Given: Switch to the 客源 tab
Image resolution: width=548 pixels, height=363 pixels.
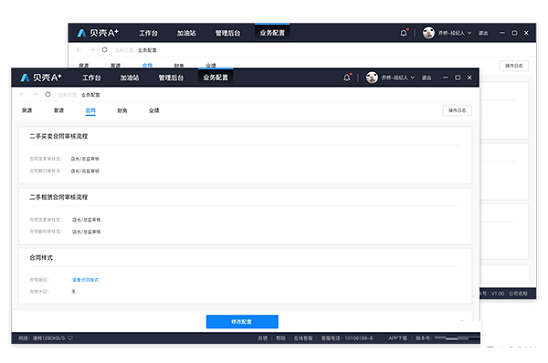Looking at the screenshot, I should tap(59, 110).
